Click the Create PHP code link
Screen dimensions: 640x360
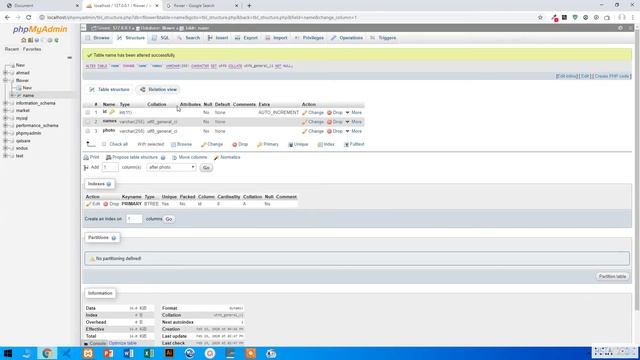[x=613, y=76]
